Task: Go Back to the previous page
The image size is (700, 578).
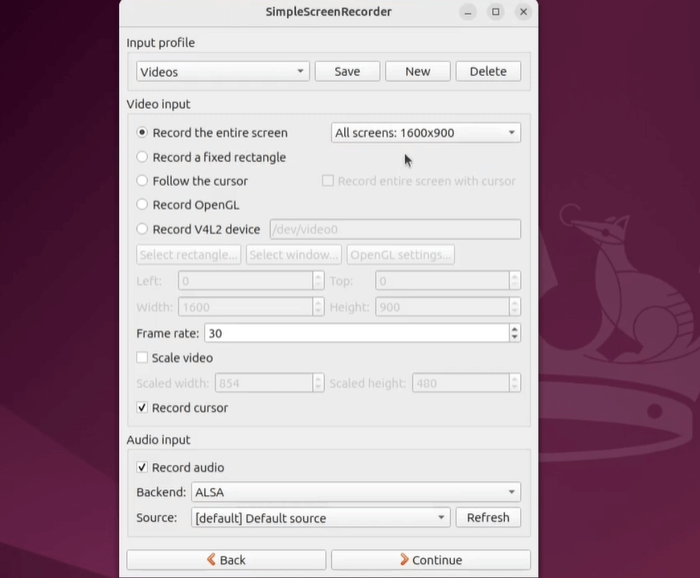Action: point(226,560)
